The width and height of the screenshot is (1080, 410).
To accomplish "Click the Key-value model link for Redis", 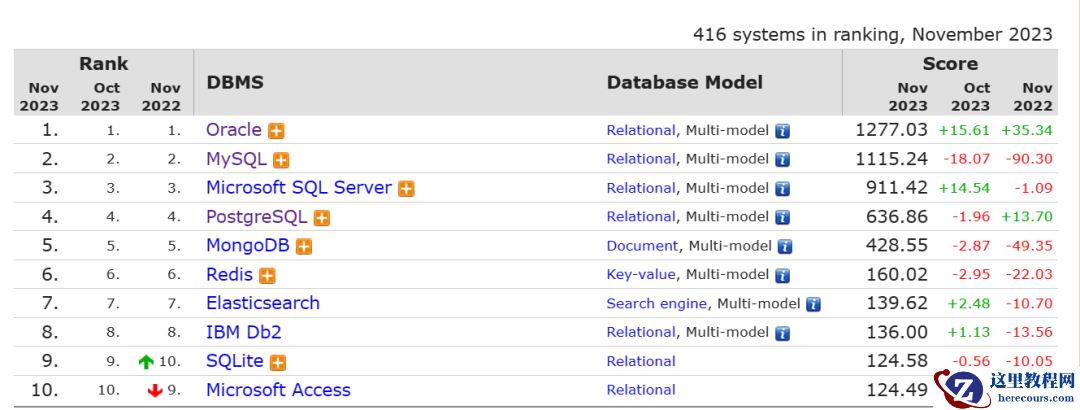I will tap(641, 275).
